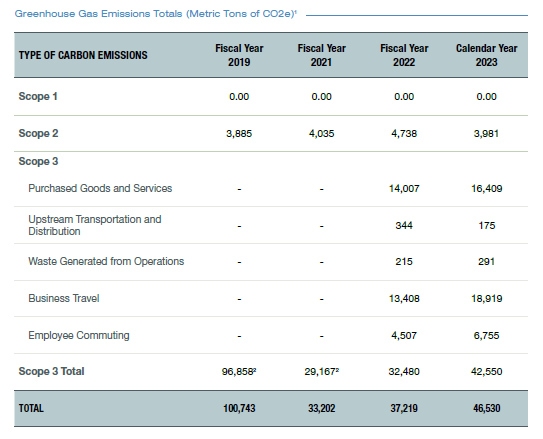Select the Business Travel value 18,919
The width and height of the screenshot is (543, 439).
[x=487, y=298]
